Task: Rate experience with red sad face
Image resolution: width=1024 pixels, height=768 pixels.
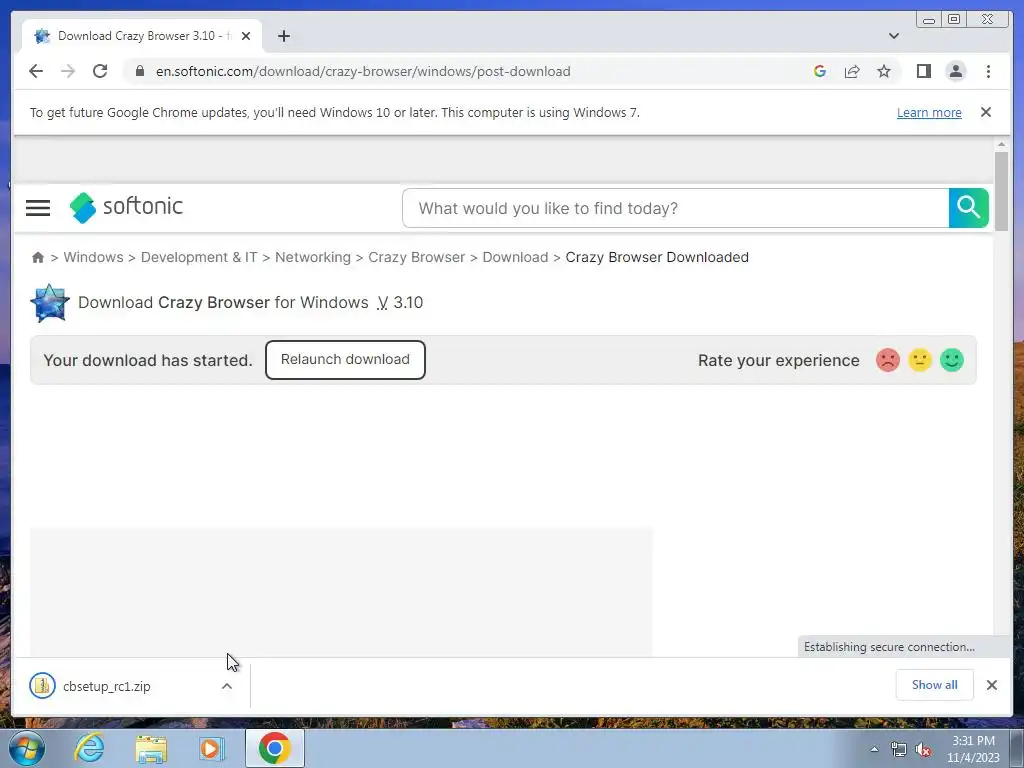Action: point(888,360)
